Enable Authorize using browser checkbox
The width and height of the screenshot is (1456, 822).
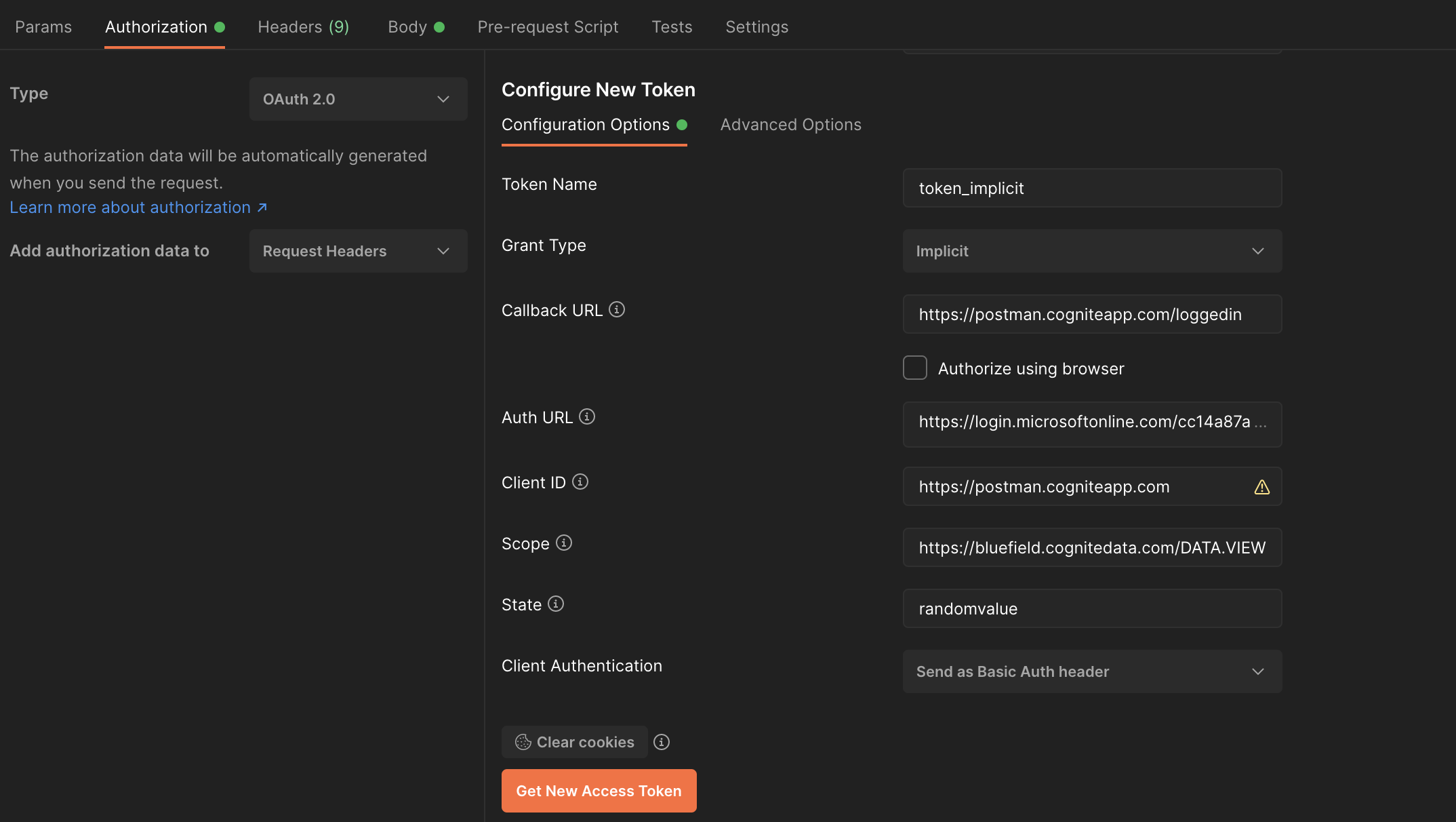(915, 368)
